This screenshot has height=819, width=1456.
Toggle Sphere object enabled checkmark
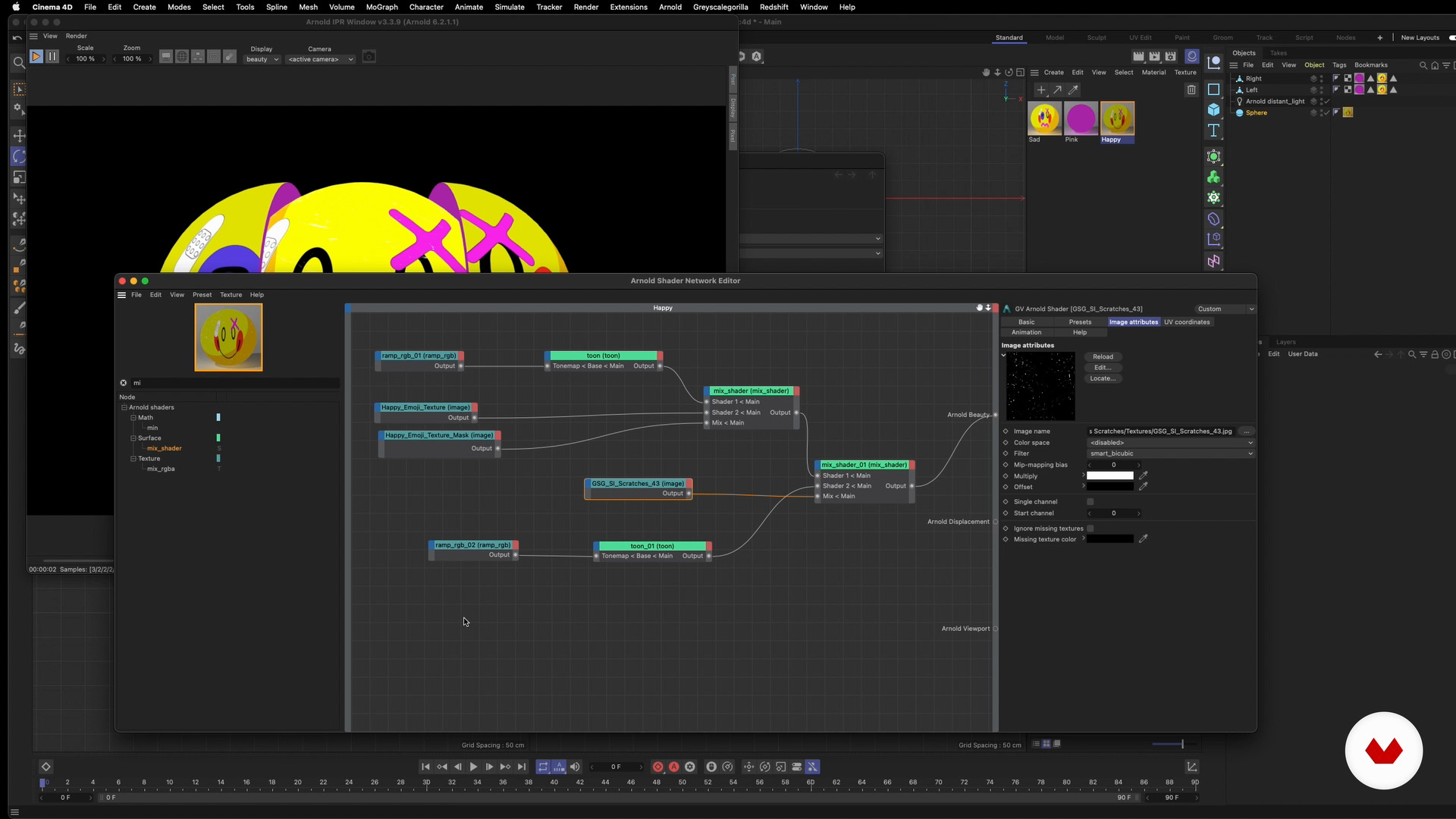click(1327, 113)
